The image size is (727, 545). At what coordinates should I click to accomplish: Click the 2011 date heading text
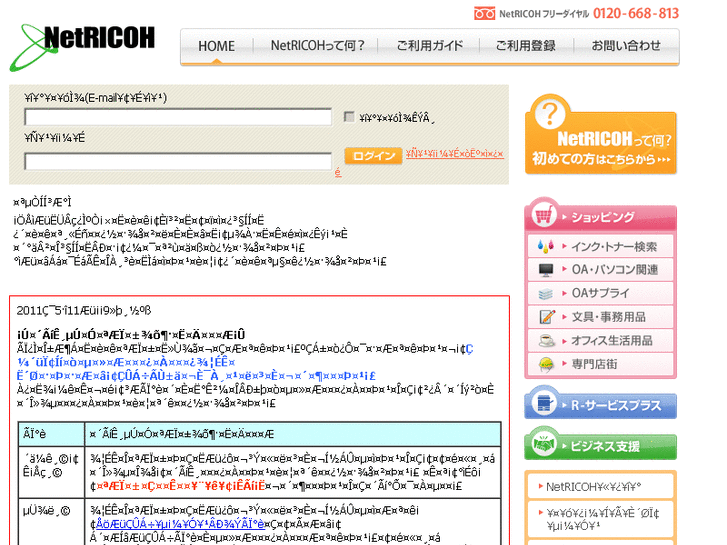(x=84, y=310)
